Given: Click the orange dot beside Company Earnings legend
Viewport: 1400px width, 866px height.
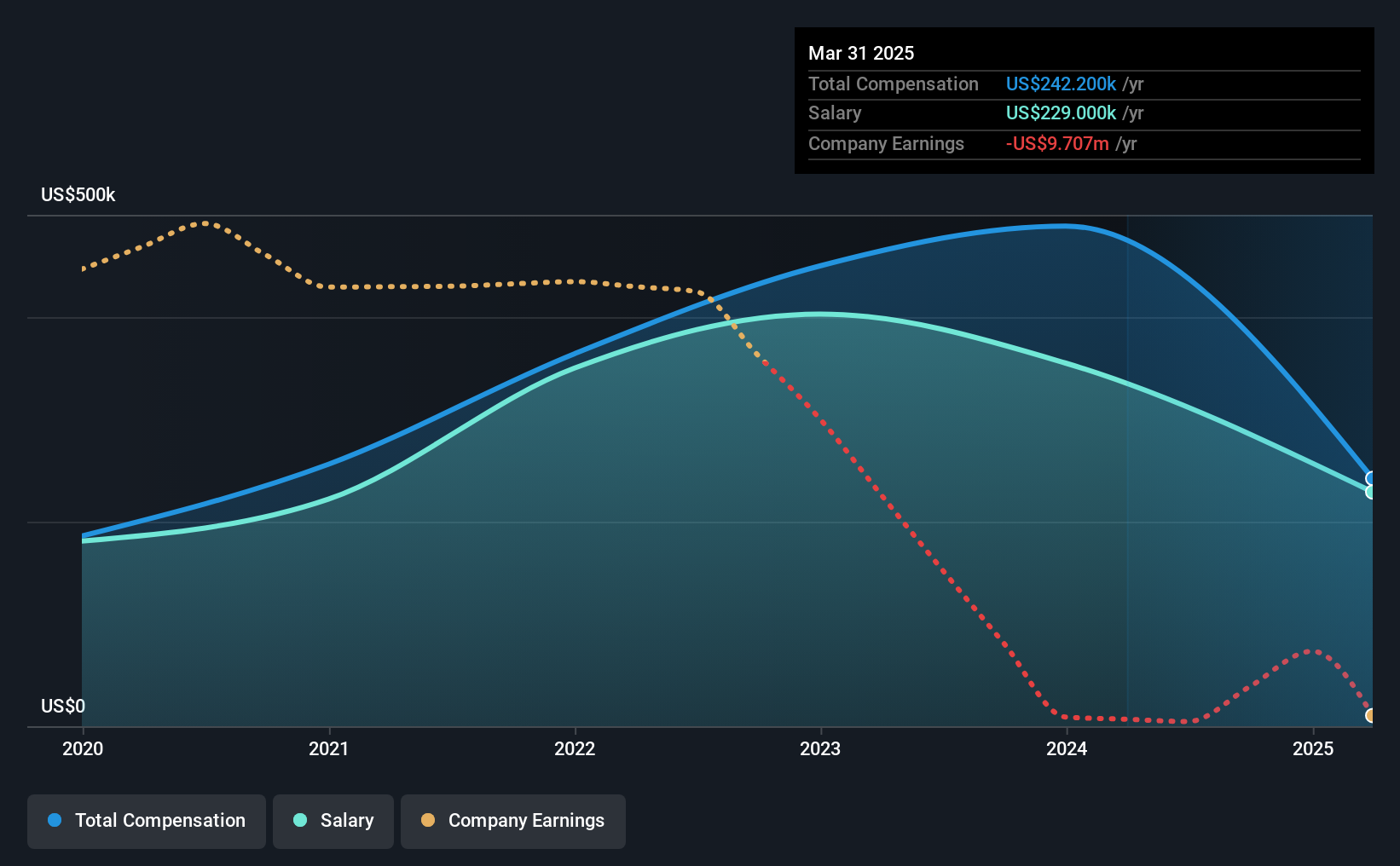Looking at the screenshot, I should pyautogui.click(x=428, y=820).
